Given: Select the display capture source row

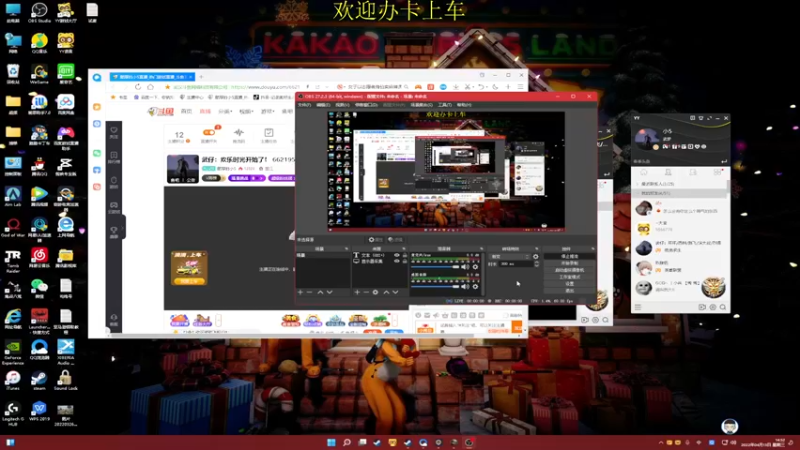Looking at the screenshot, I should click(380, 261).
